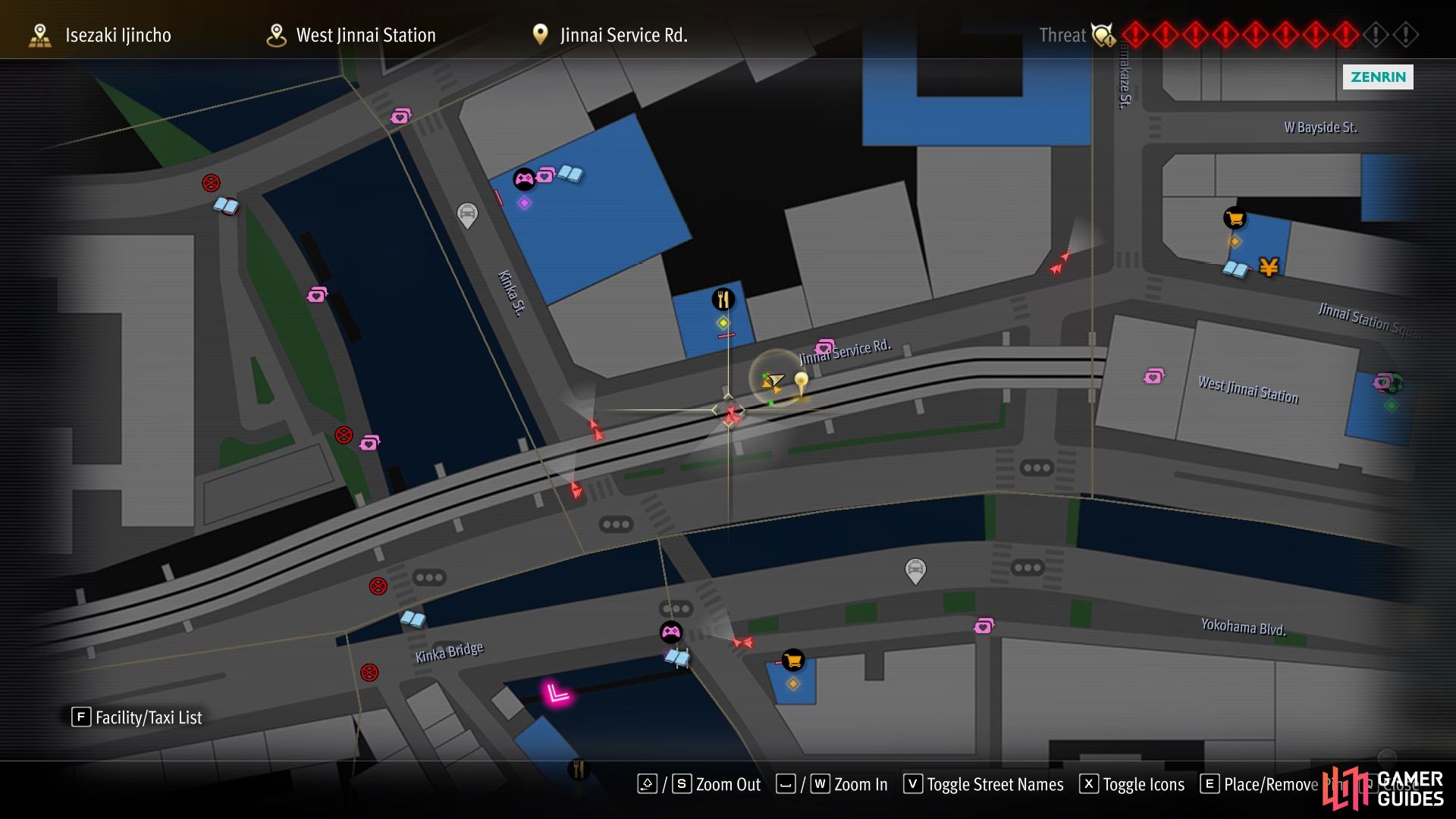The height and width of the screenshot is (819, 1456).
Task: Click the W Bayside St. street label
Action: pos(1320,127)
